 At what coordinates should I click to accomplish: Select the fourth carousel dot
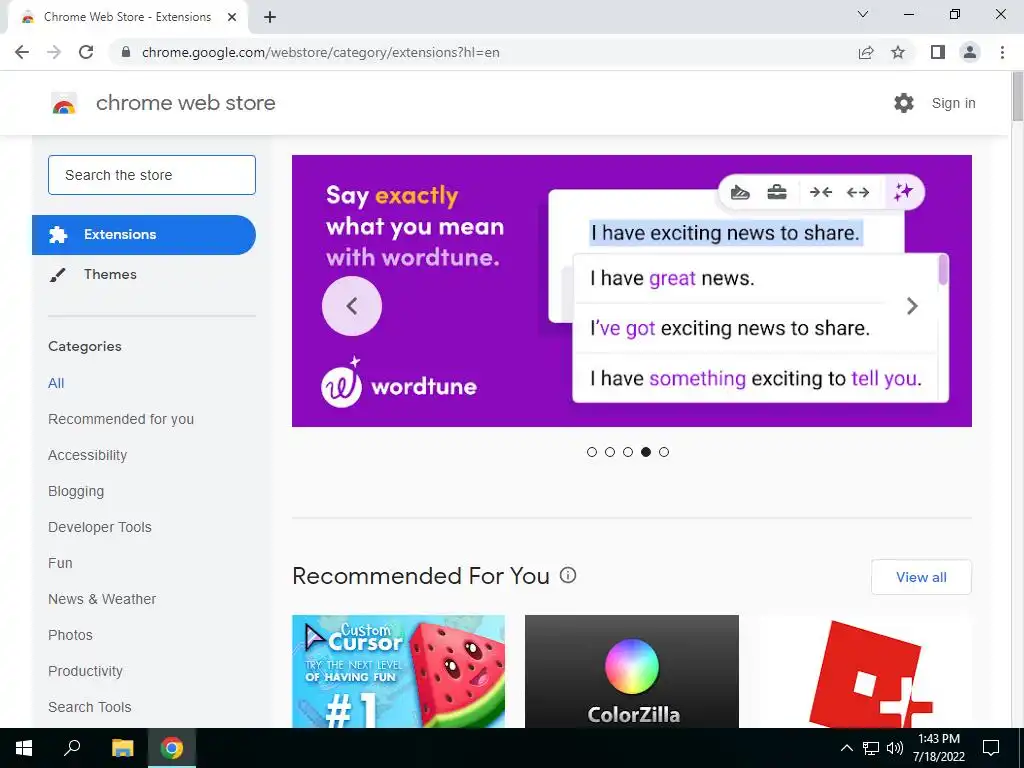[x=646, y=452]
